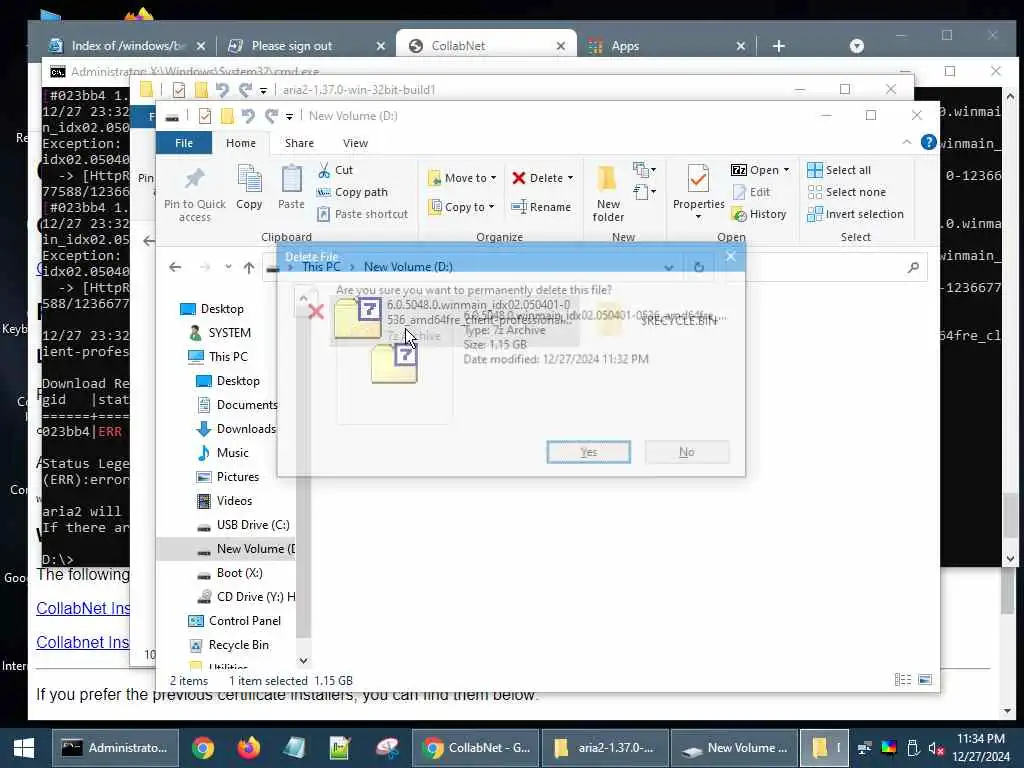Open the Delete dropdown arrow
This screenshot has width=1024, height=768.
(x=570, y=178)
